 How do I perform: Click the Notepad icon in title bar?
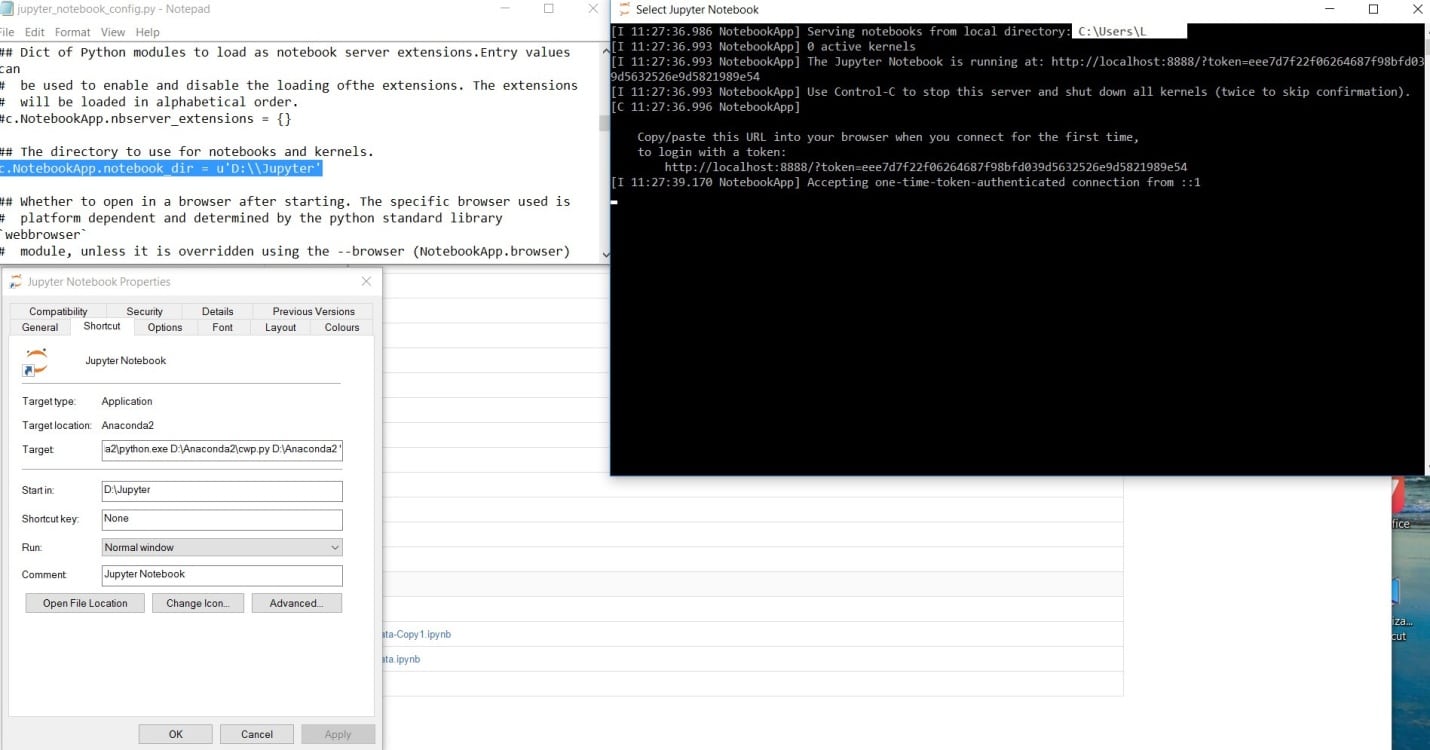pos(8,9)
